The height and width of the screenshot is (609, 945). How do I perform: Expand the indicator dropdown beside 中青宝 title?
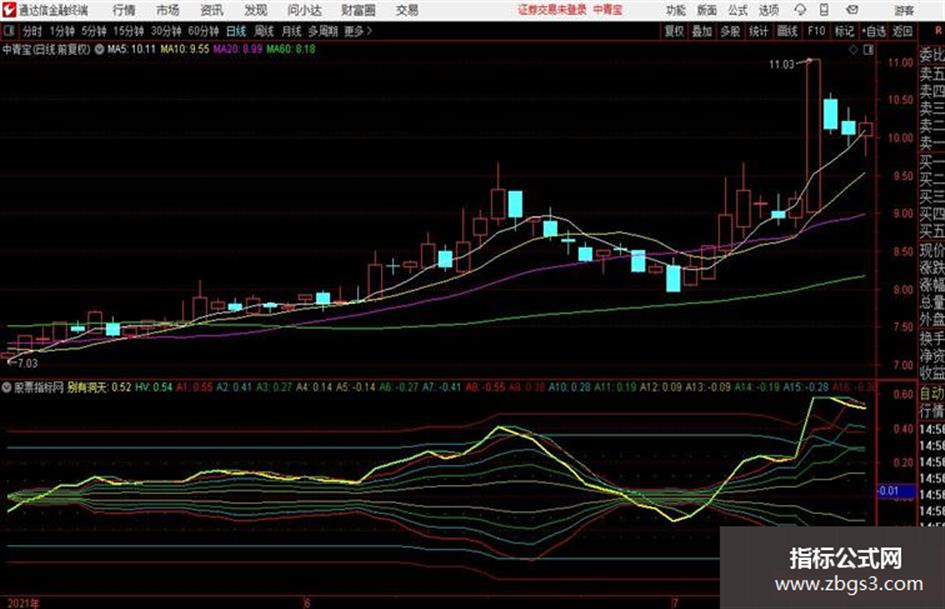click(99, 49)
